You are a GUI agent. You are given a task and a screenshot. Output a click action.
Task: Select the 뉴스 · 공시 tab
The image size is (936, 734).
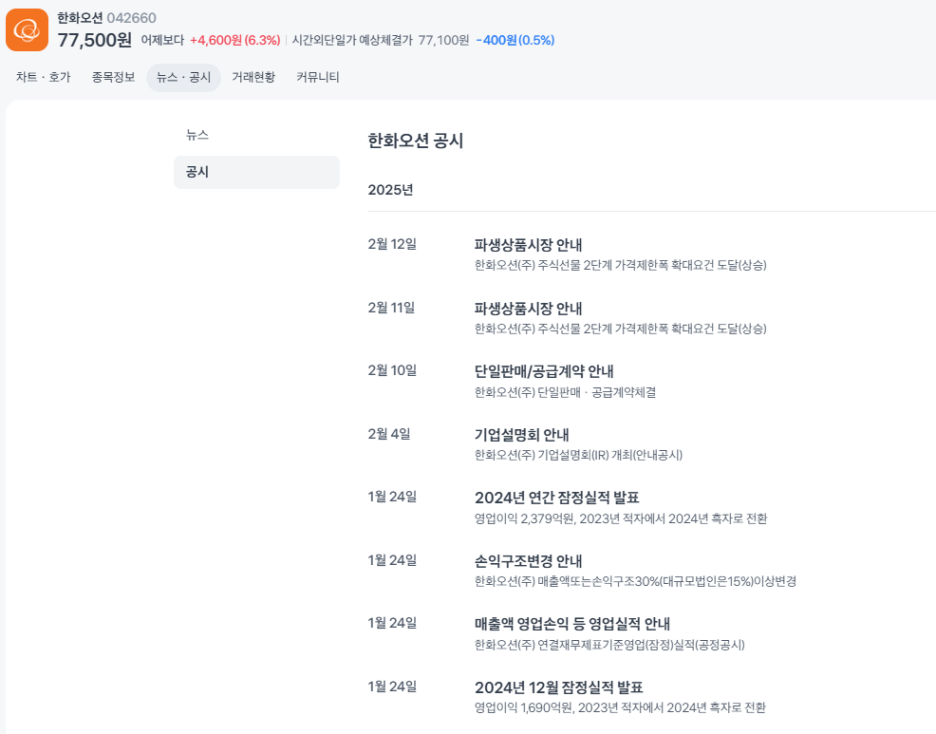tap(184, 78)
